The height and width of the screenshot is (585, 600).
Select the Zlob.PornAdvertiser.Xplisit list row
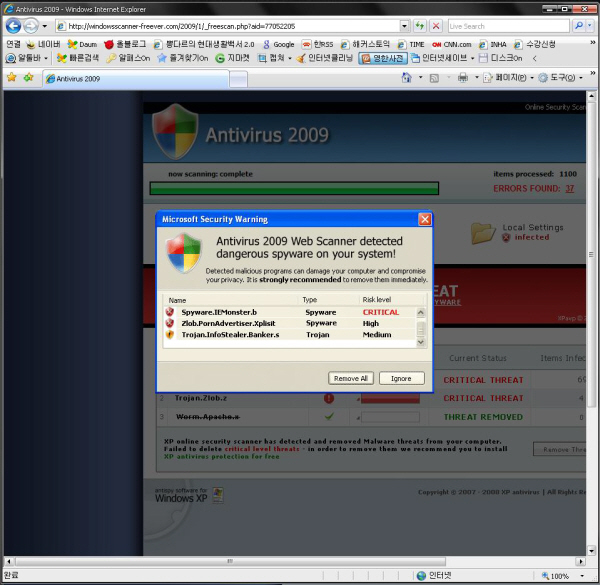[290, 323]
